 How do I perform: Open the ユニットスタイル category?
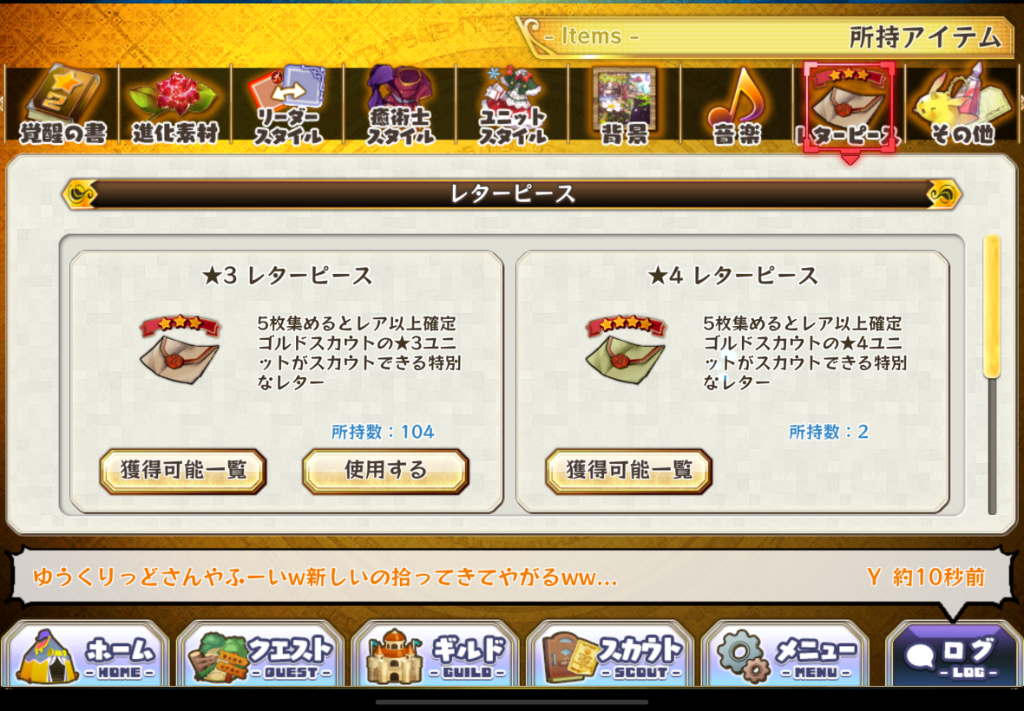512,104
